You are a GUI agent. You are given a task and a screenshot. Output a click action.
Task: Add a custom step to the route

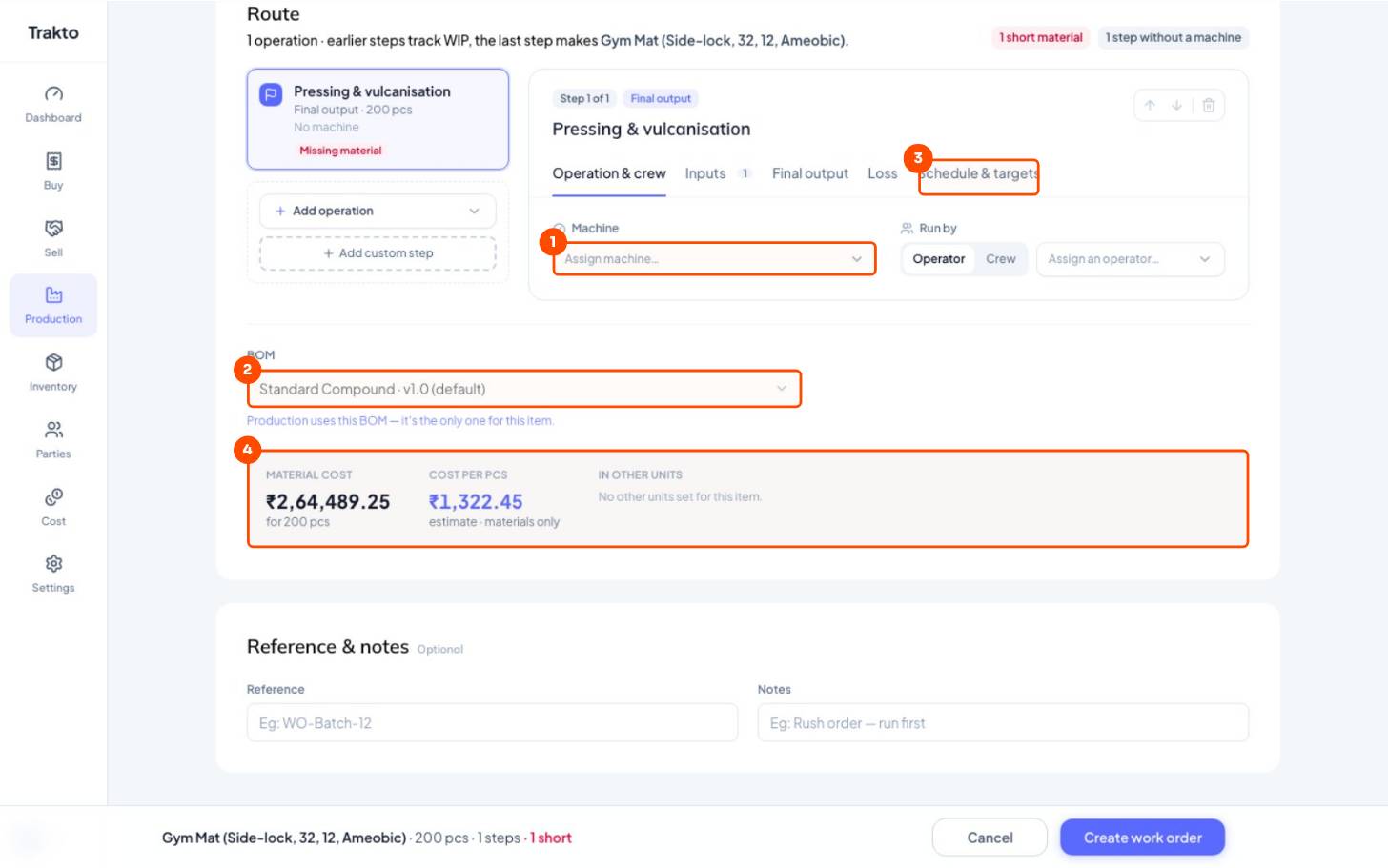[378, 253]
